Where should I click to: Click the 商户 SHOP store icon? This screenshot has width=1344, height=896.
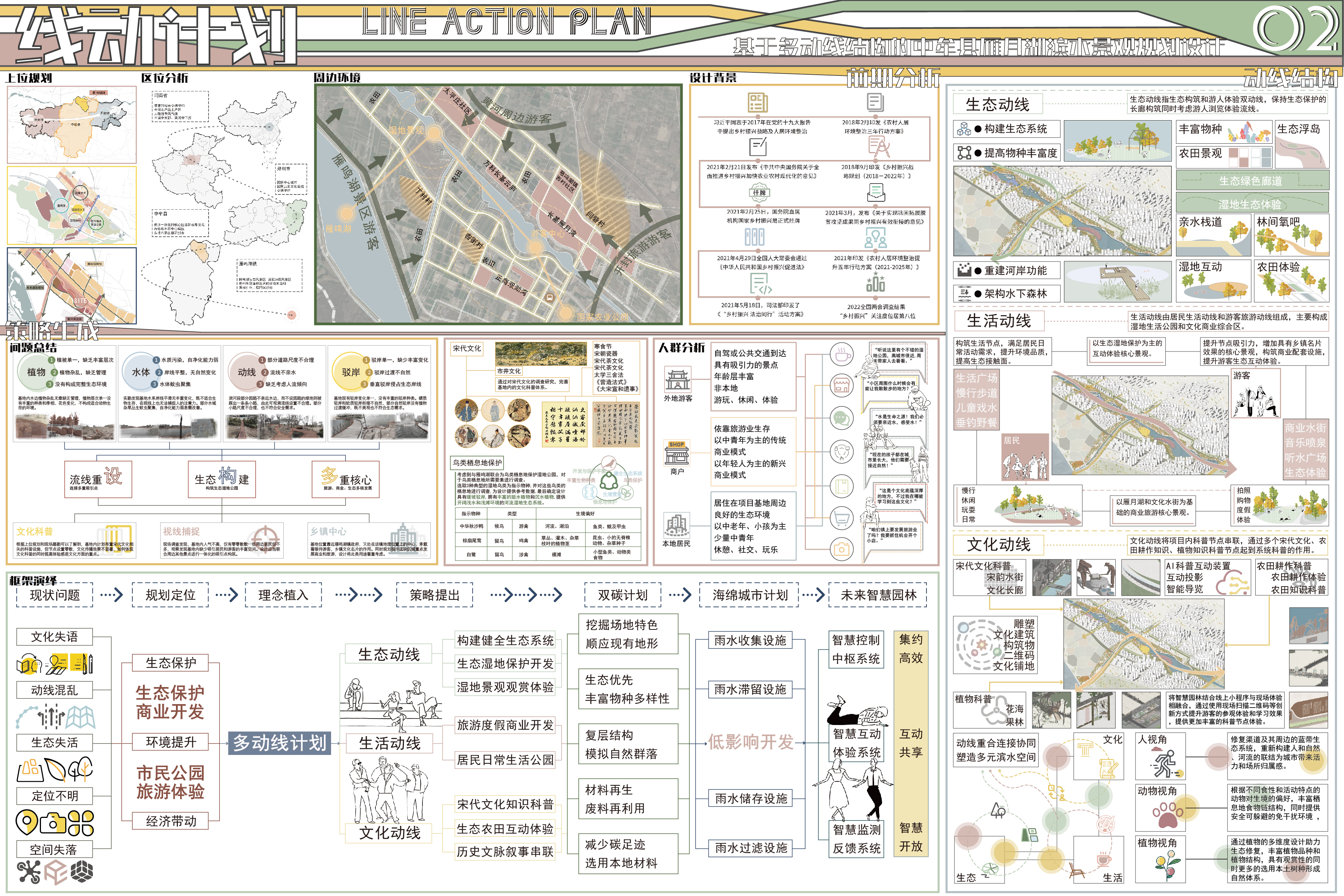(x=677, y=453)
